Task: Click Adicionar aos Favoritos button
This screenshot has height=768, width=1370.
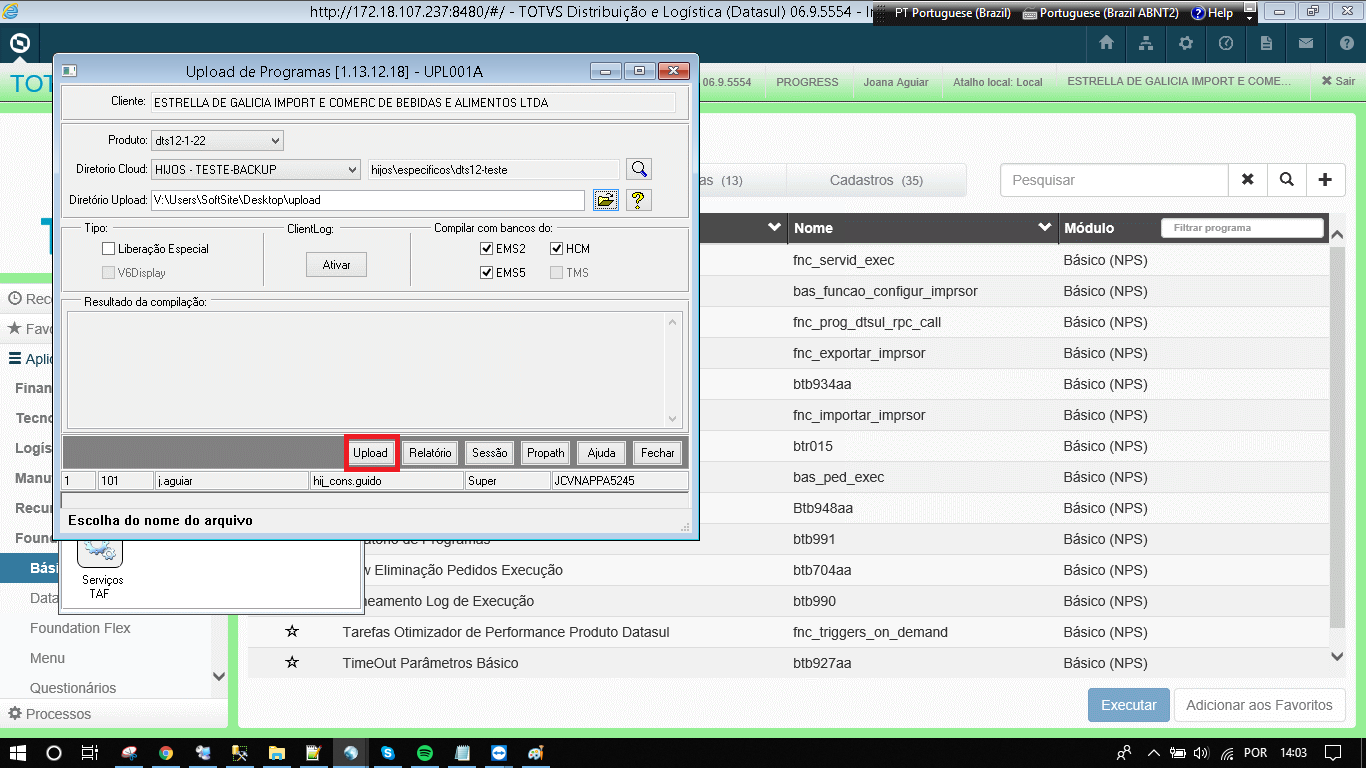Action: [x=1259, y=705]
